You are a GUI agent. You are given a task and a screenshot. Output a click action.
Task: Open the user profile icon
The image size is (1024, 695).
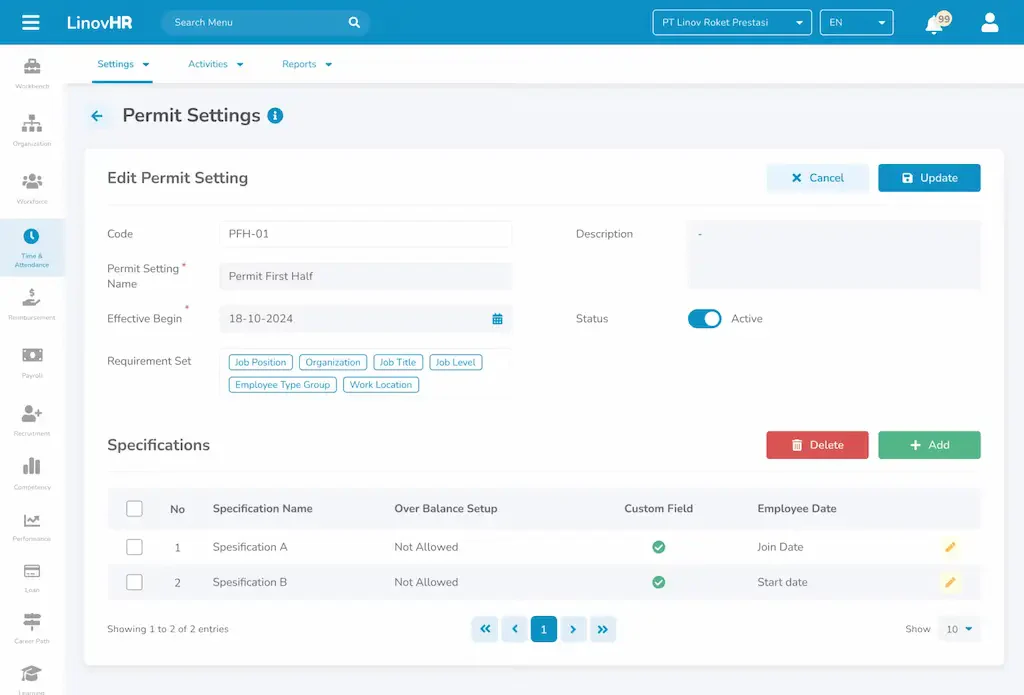pyautogui.click(x=989, y=22)
